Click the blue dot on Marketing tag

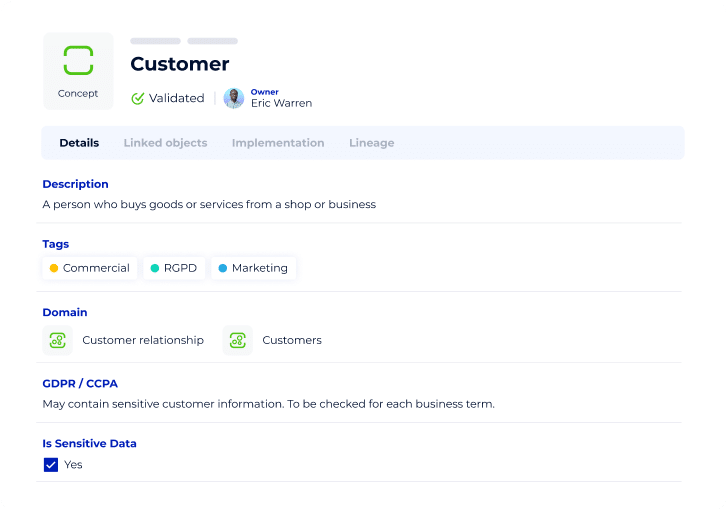click(223, 268)
